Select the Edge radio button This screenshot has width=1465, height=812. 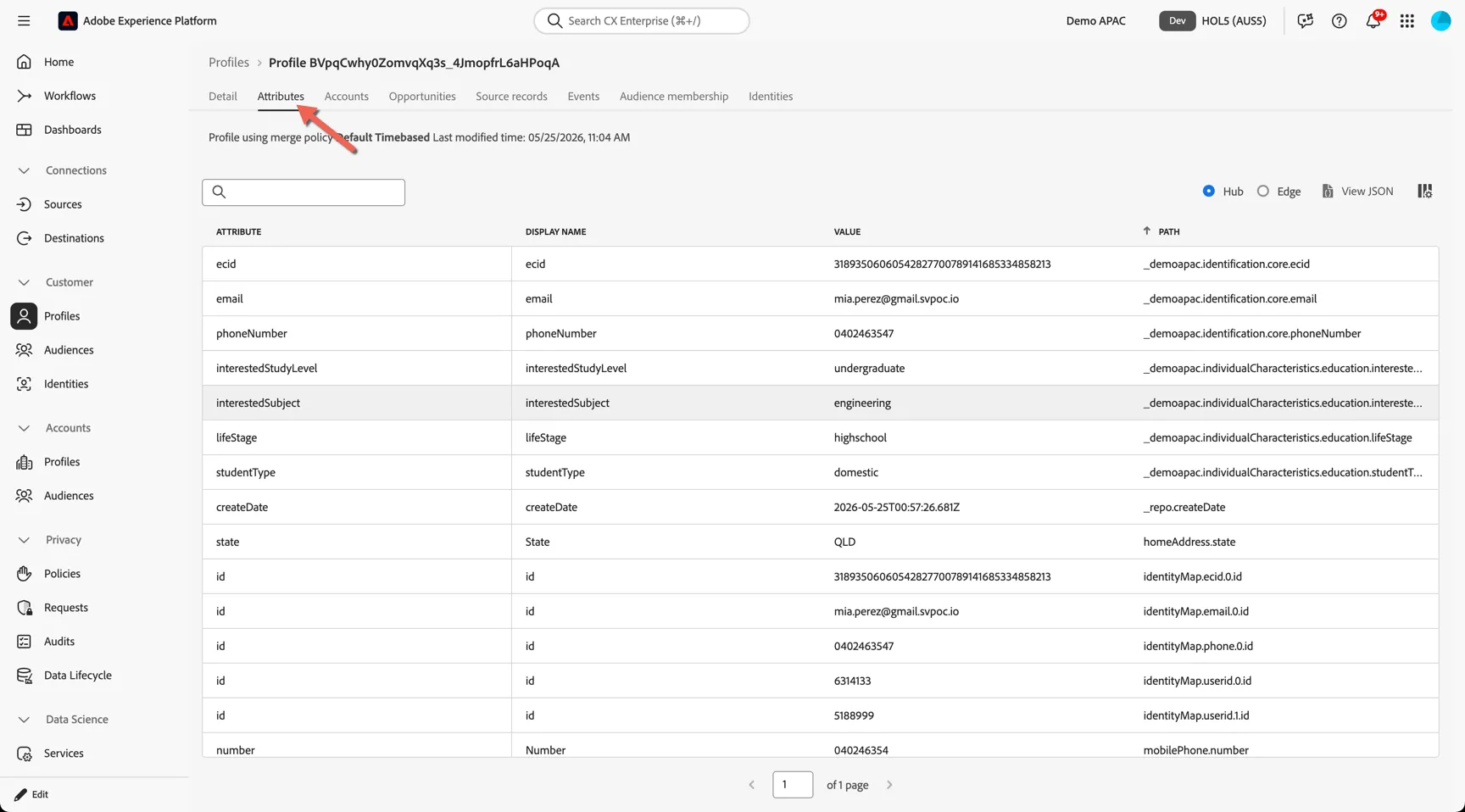pyautogui.click(x=1263, y=192)
